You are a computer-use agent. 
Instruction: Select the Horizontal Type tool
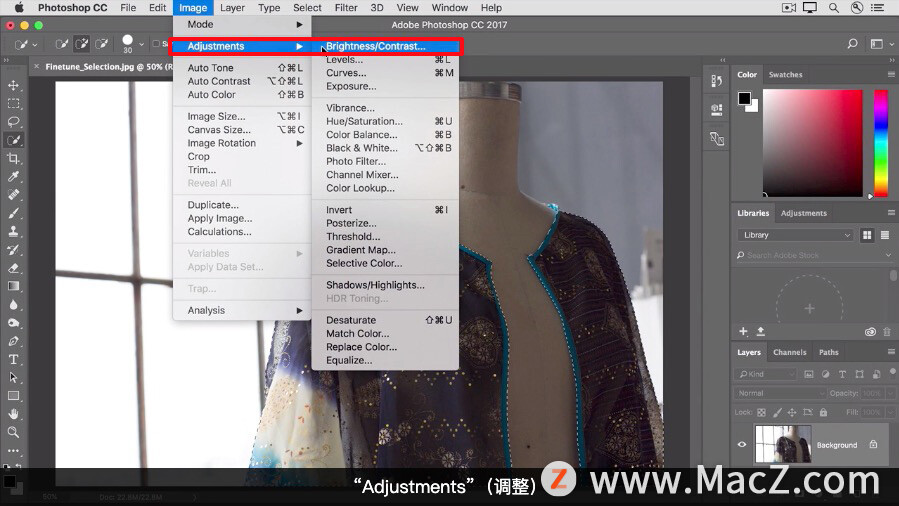(13, 359)
